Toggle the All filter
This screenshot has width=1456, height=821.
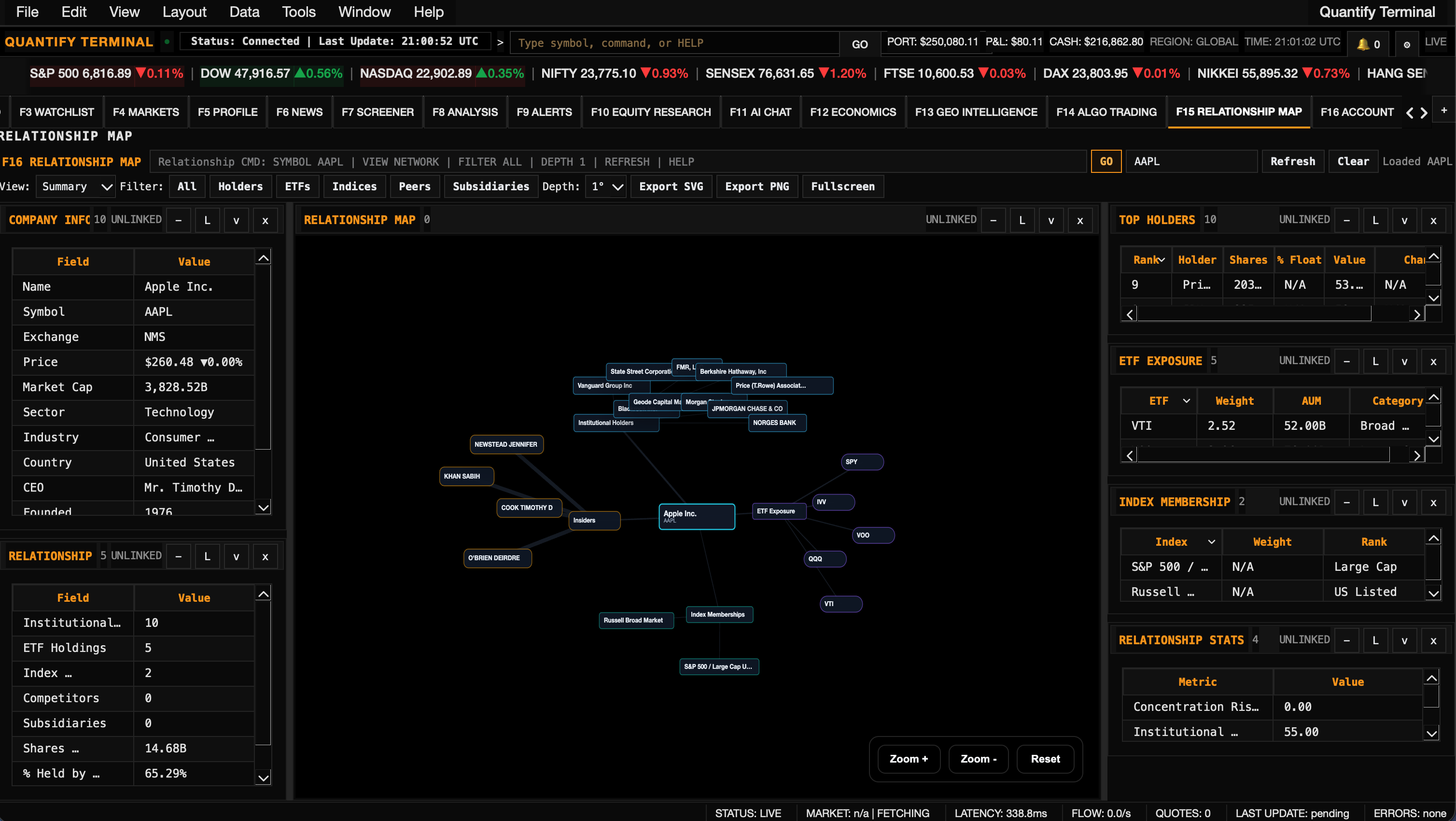coord(186,186)
